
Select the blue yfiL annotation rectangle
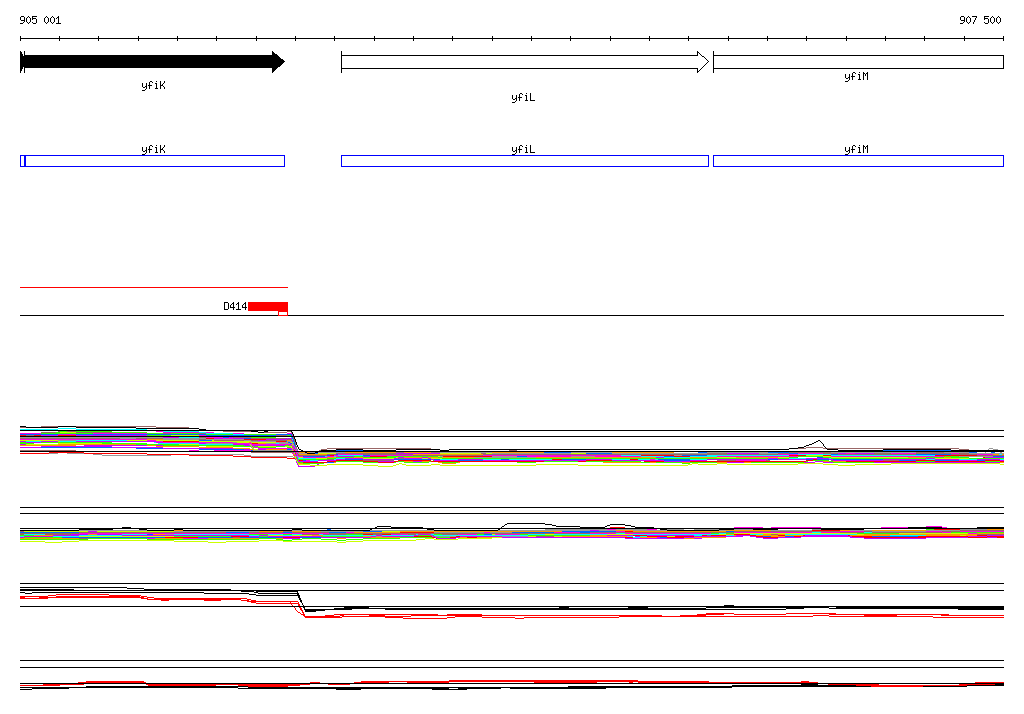click(x=524, y=161)
